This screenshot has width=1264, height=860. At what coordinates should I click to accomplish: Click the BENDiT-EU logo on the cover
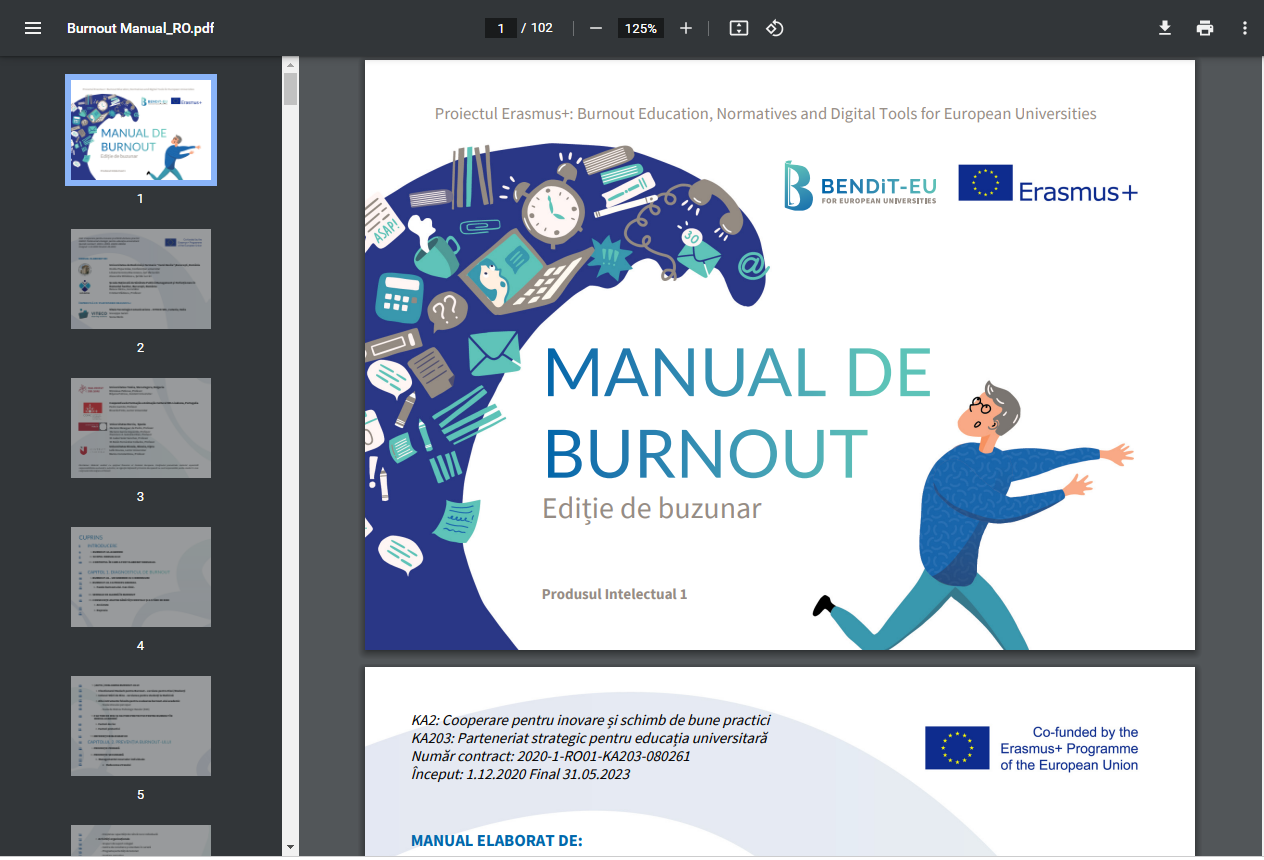point(860,186)
